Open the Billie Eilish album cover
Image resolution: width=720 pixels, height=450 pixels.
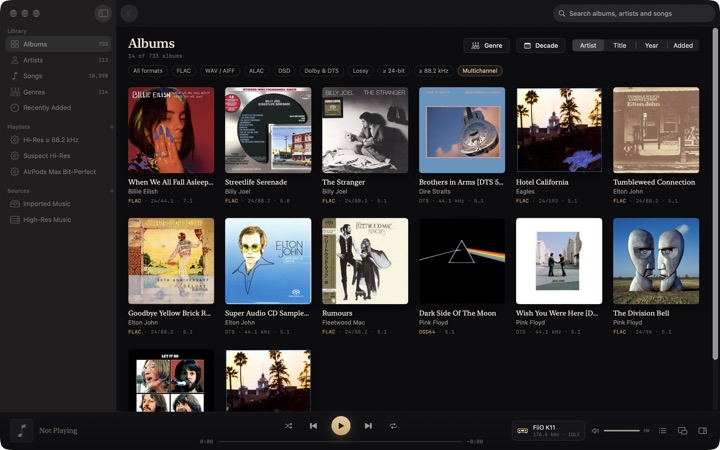(x=171, y=130)
